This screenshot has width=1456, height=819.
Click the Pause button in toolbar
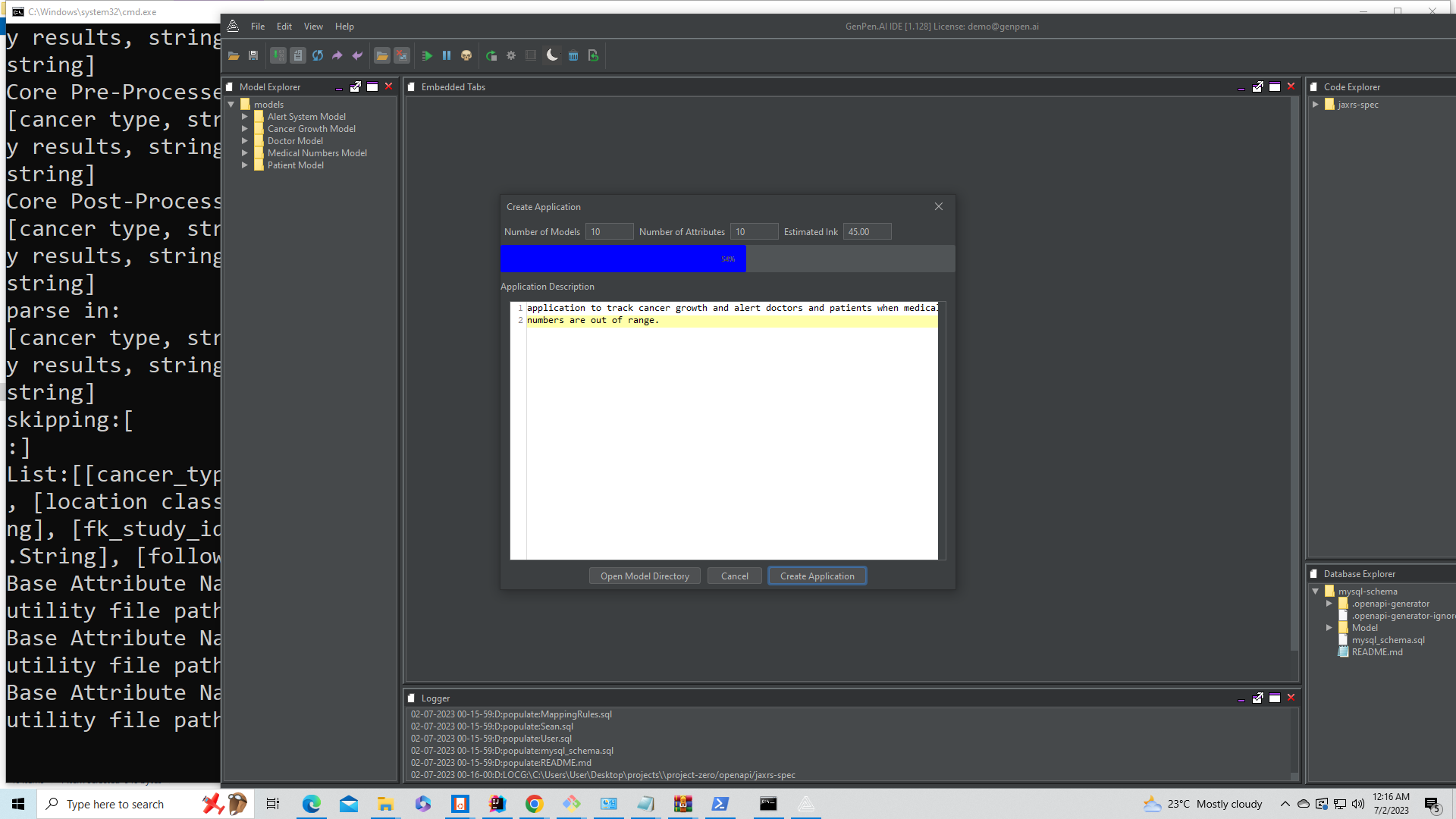pos(447,55)
